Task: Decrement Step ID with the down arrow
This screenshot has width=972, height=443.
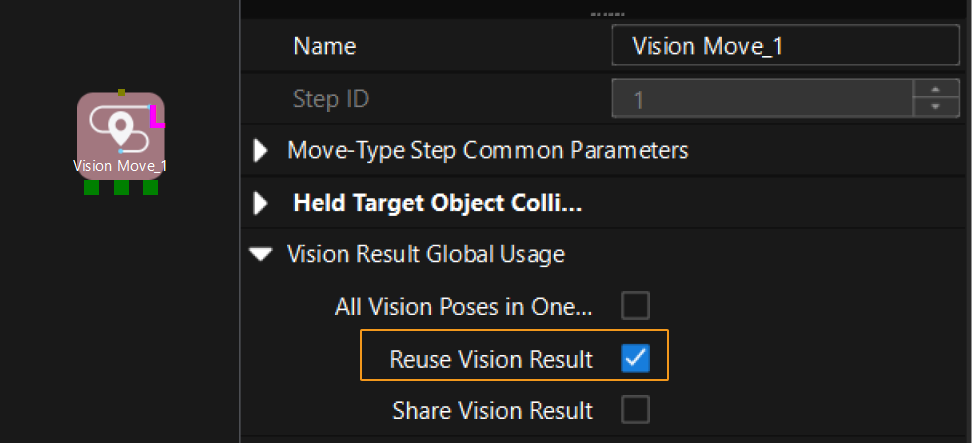Action: coord(936,107)
